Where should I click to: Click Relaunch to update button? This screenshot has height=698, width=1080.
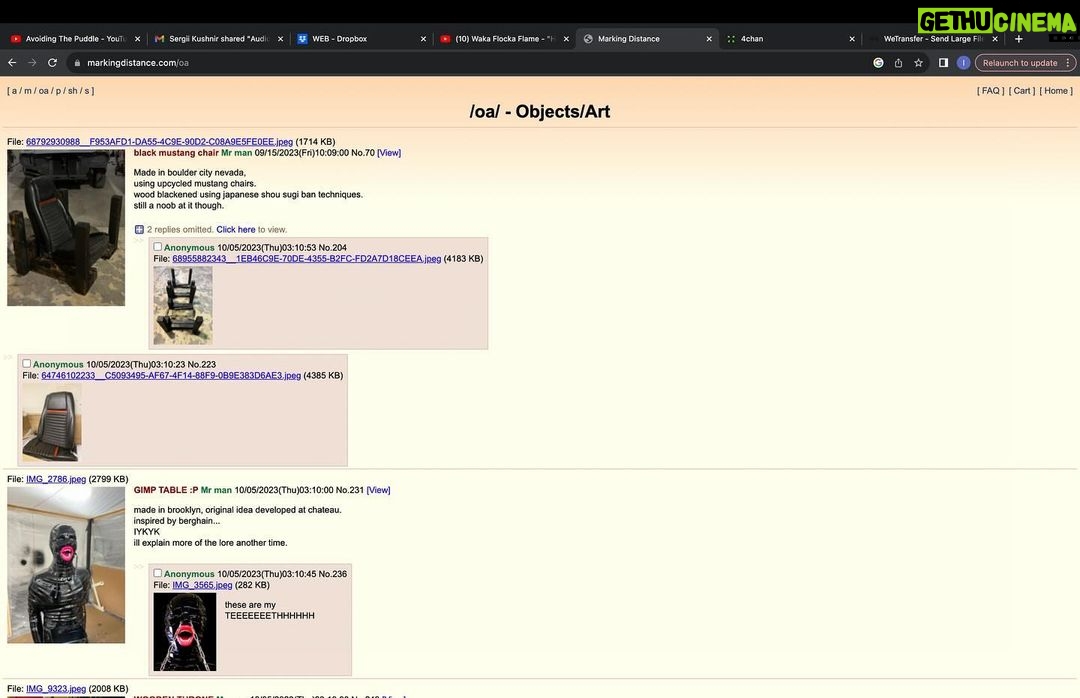click(1020, 63)
